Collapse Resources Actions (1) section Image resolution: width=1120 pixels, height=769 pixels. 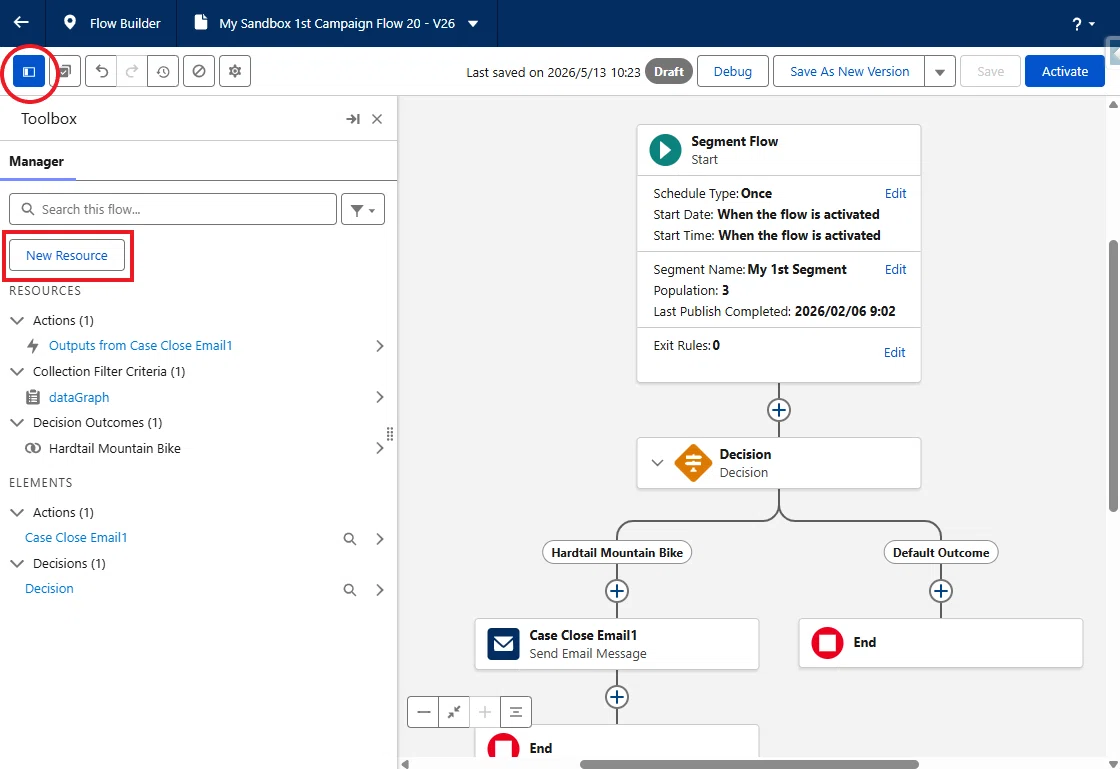point(17,321)
